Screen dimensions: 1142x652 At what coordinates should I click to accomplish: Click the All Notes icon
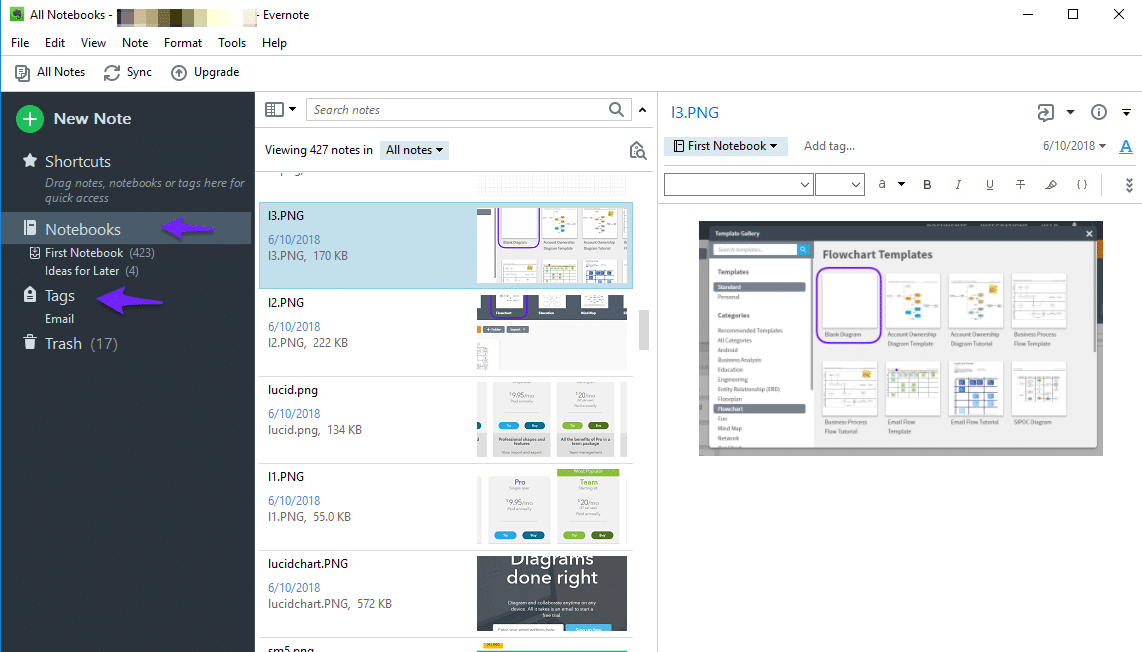point(21,71)
